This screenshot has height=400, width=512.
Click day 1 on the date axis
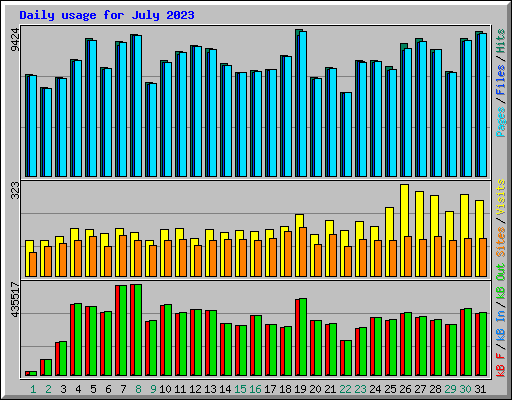click(x=33, y=389)
